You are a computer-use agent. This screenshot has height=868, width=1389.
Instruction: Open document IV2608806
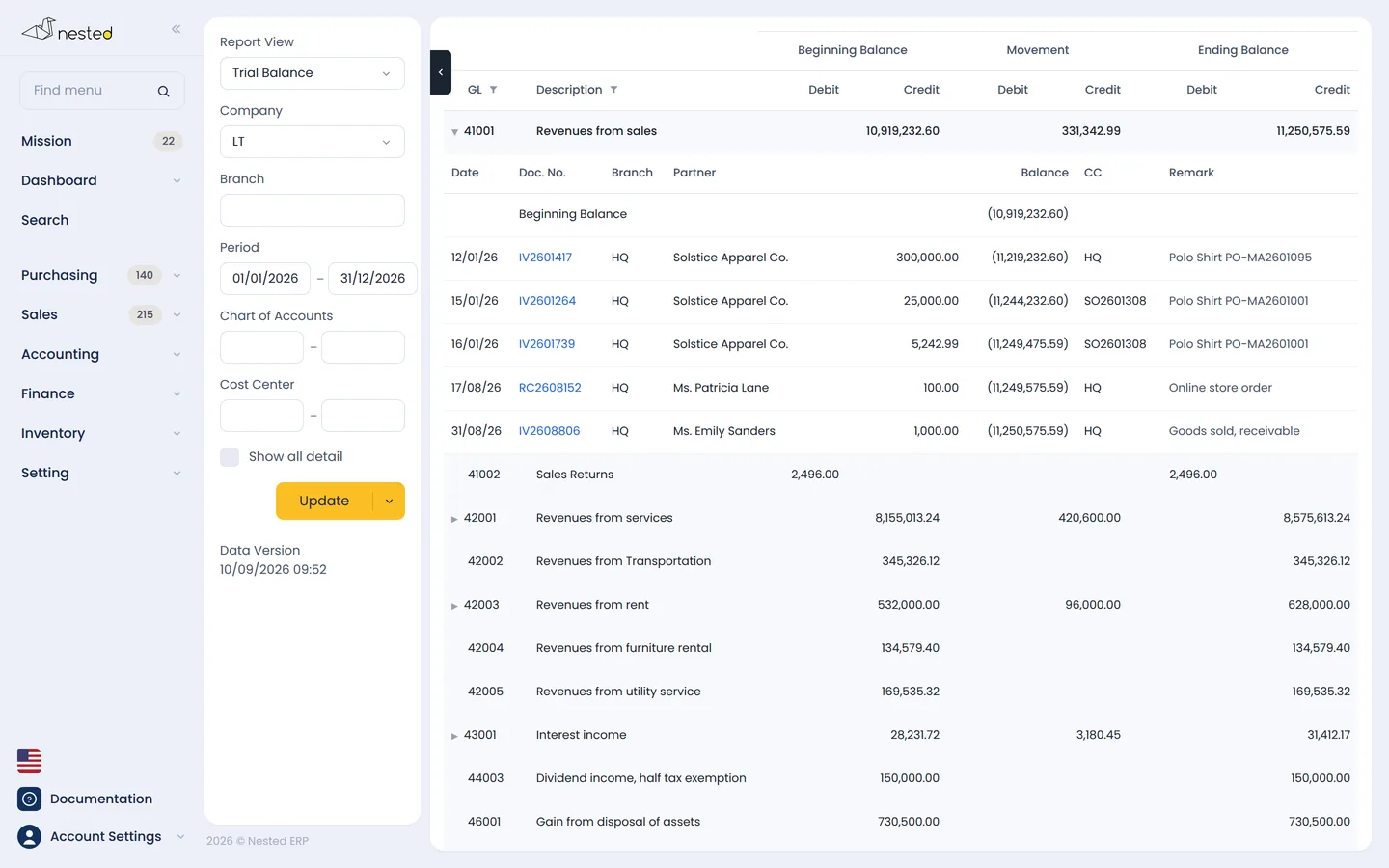click(549, 431)
